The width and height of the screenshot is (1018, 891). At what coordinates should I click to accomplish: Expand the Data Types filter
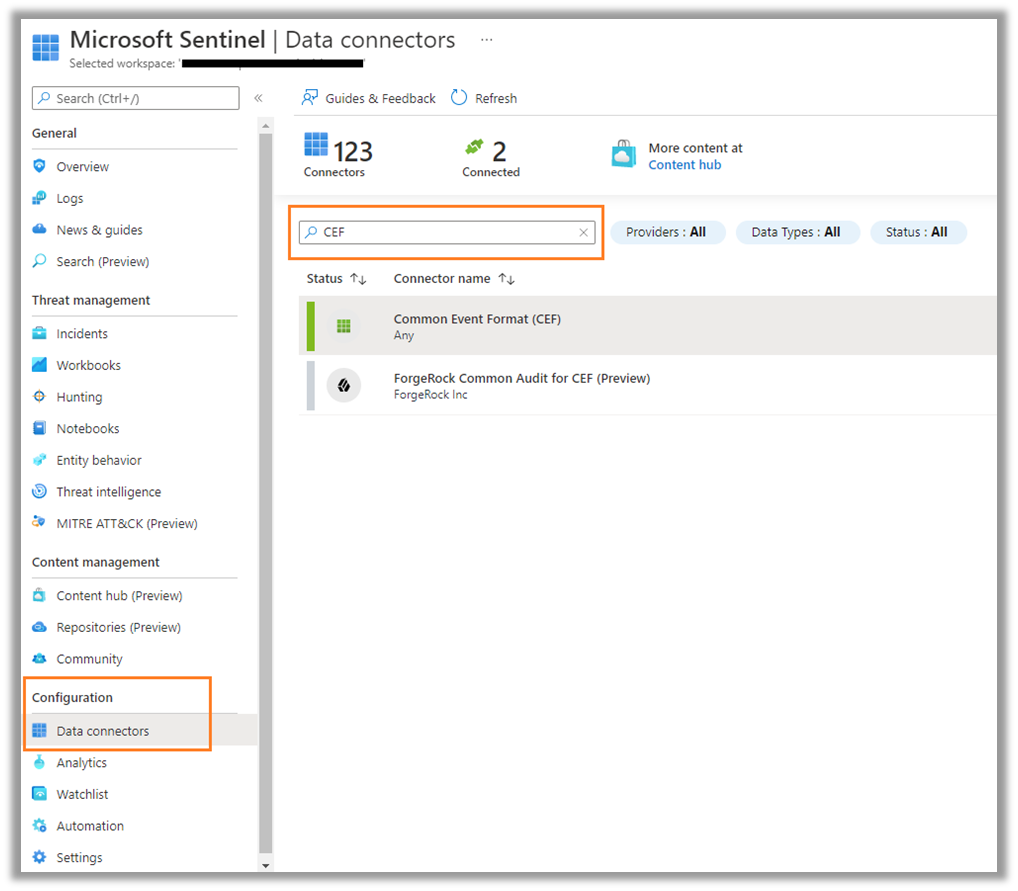796,232
